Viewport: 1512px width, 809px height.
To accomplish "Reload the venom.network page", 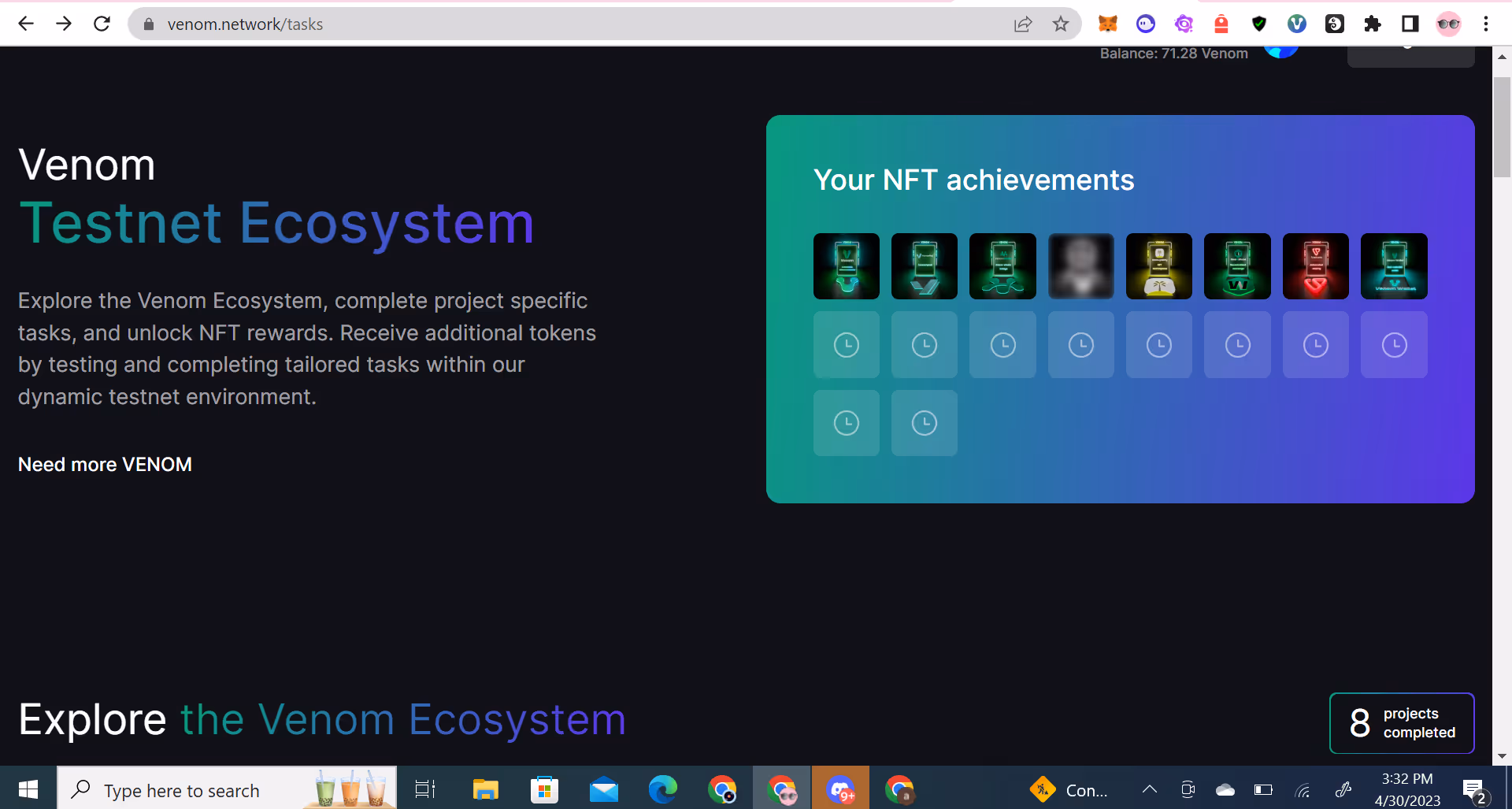I will [x=102, y=24].
